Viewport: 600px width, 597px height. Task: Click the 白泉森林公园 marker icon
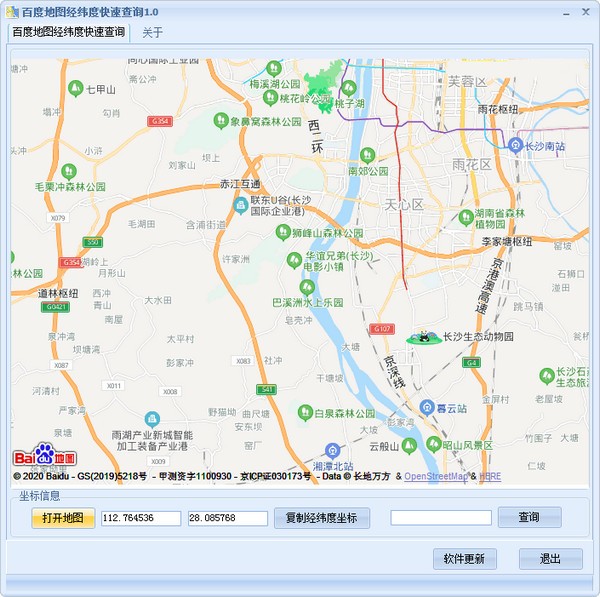point(305,413)
